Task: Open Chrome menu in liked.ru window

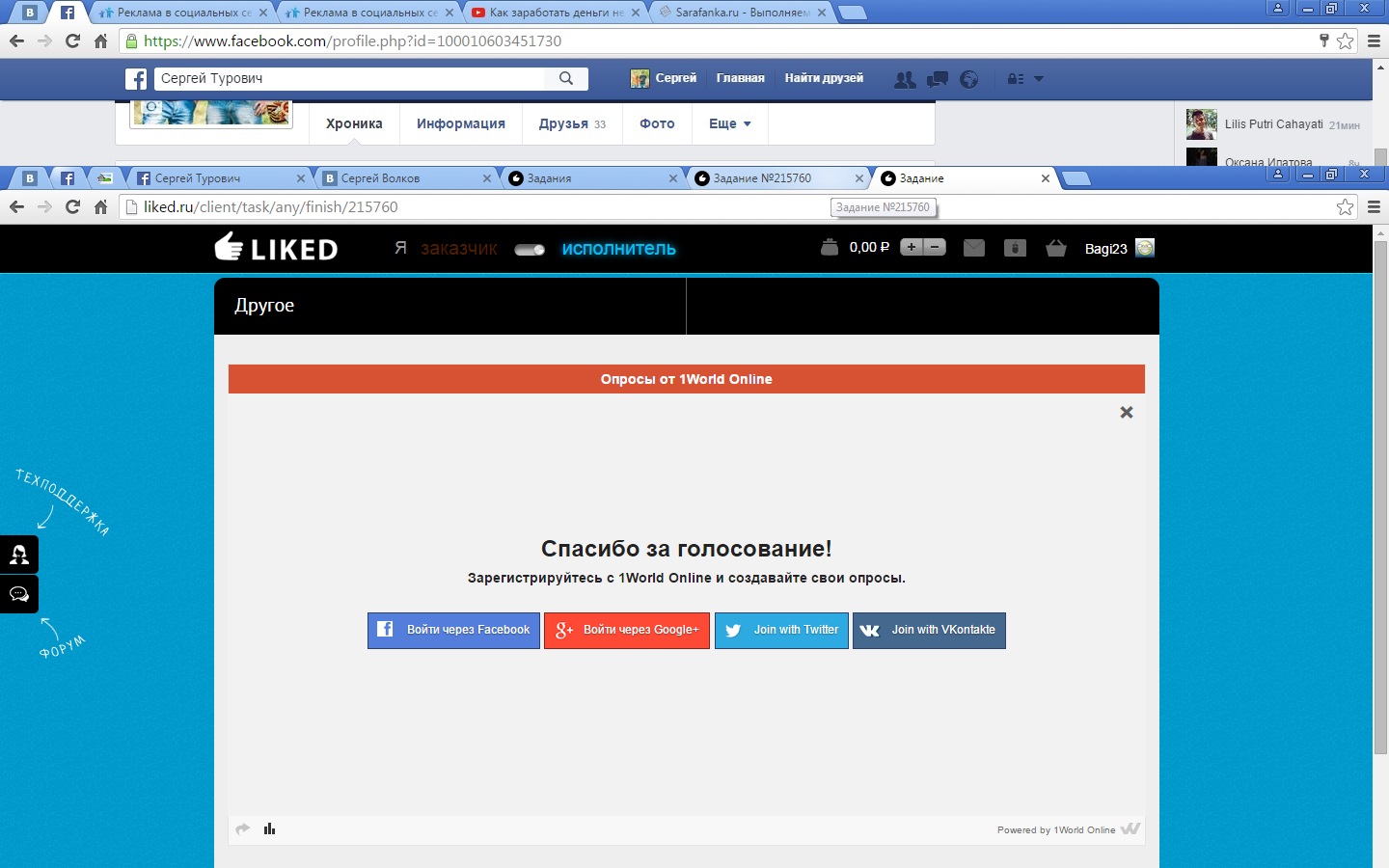Action: [x=1374, y=206]
